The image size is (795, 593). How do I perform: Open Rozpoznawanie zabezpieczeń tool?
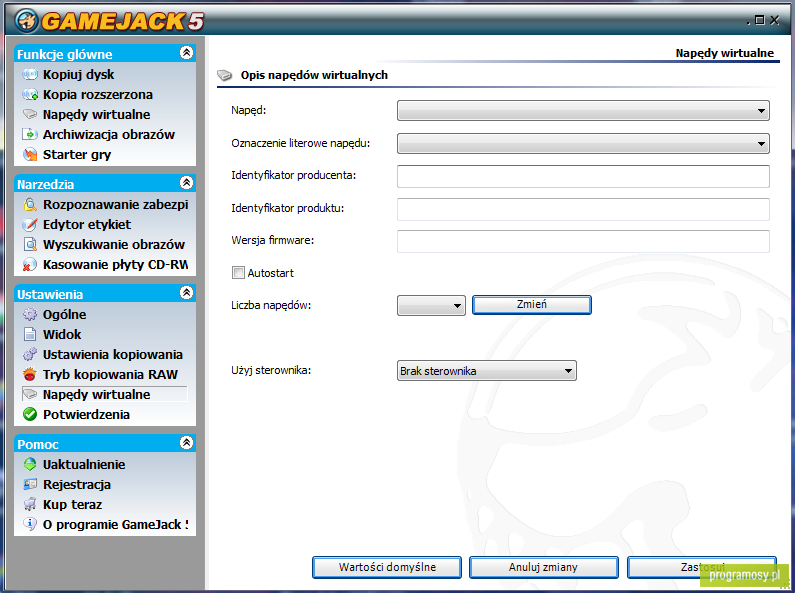pos(116,205)
